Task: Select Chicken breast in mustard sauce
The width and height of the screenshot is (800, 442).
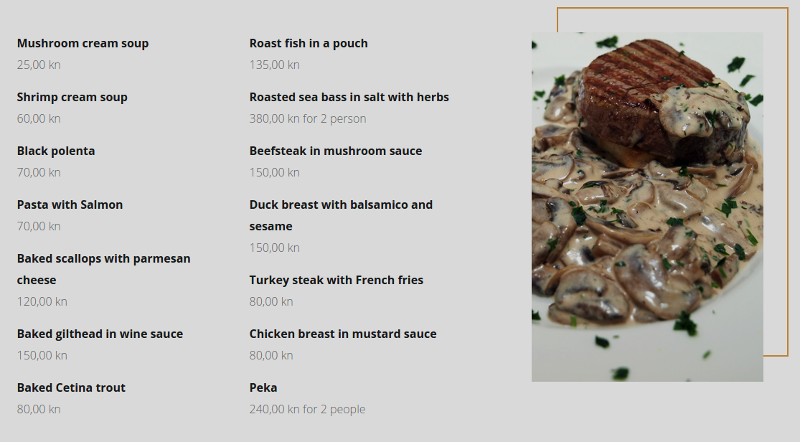Action: [343, 334]
